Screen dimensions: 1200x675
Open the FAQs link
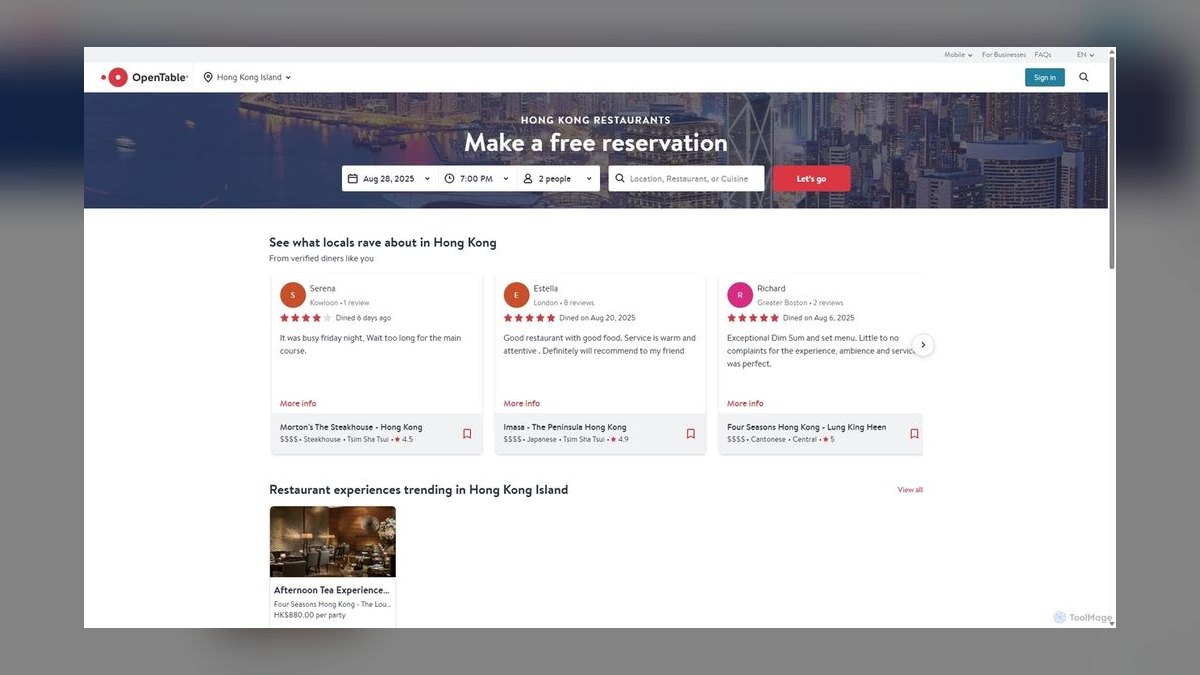tap(1043, 55)
